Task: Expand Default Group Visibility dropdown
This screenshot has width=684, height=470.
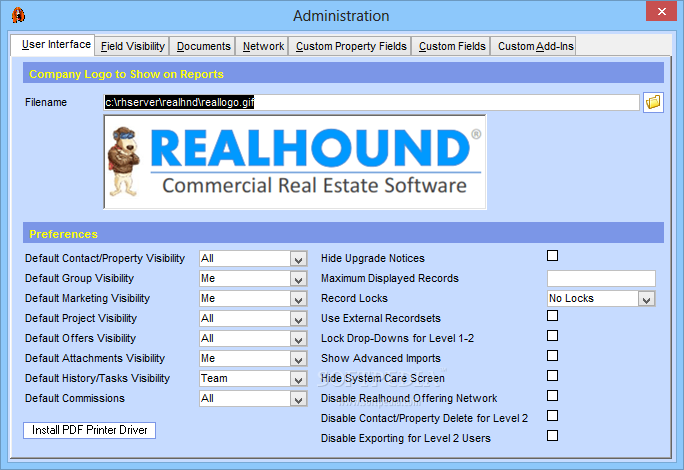Action: [298, 279]
